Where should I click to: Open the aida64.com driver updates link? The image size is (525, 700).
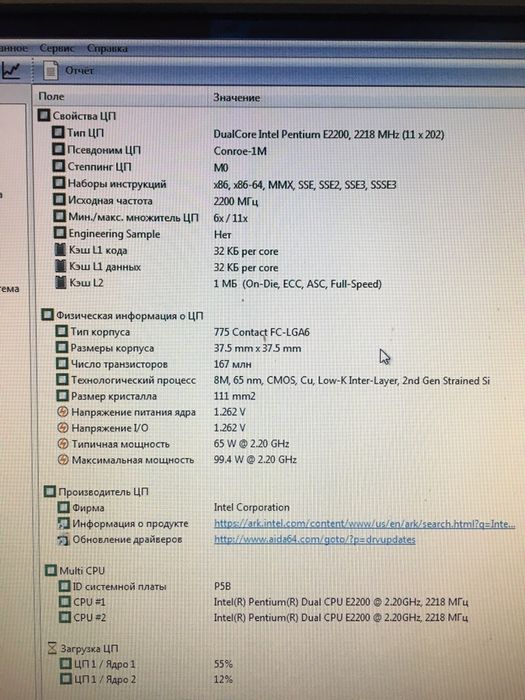pyautogui.click(x=315, y=539)
